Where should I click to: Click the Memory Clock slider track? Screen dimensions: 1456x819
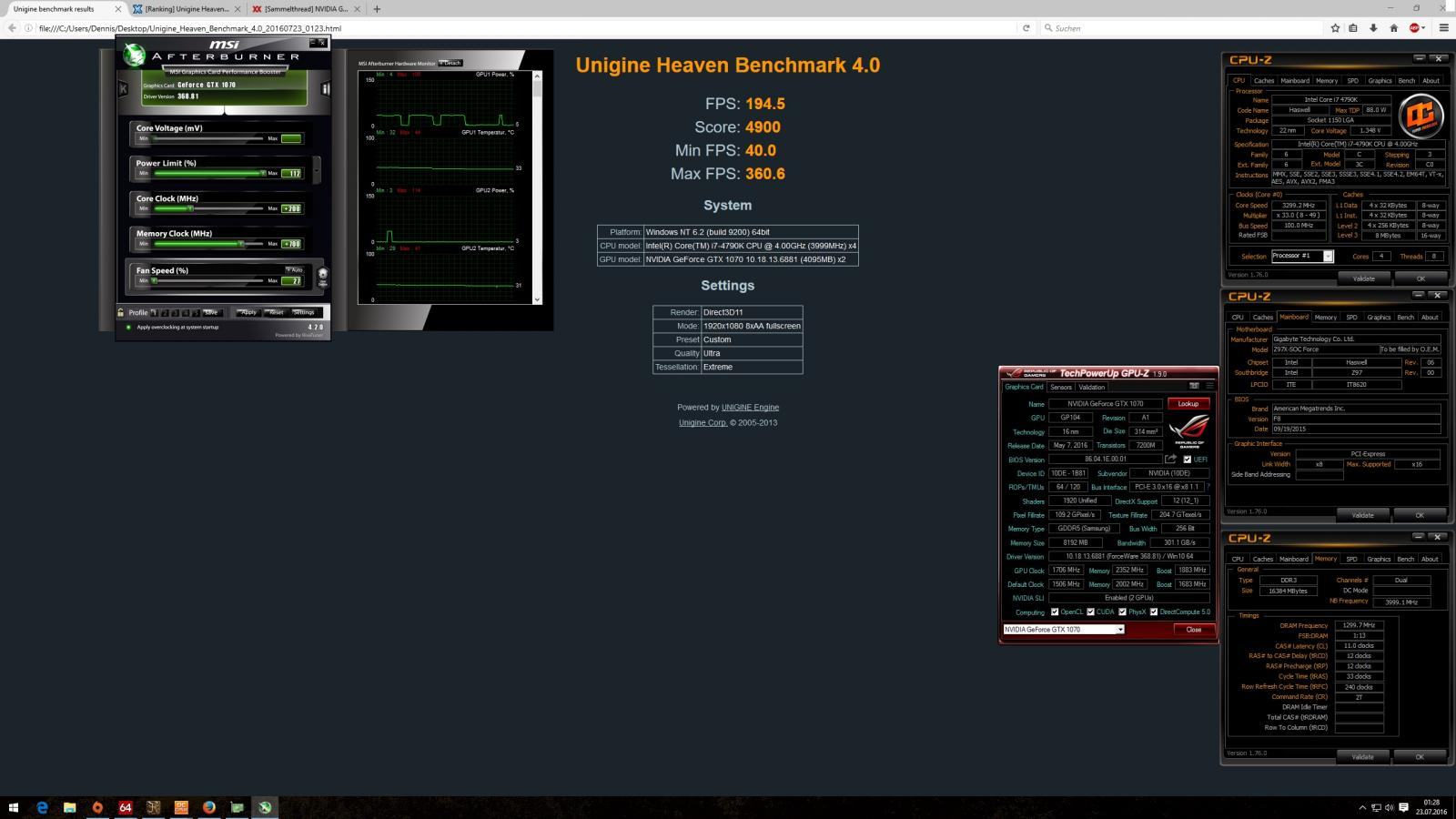click(x=207, y=244)
